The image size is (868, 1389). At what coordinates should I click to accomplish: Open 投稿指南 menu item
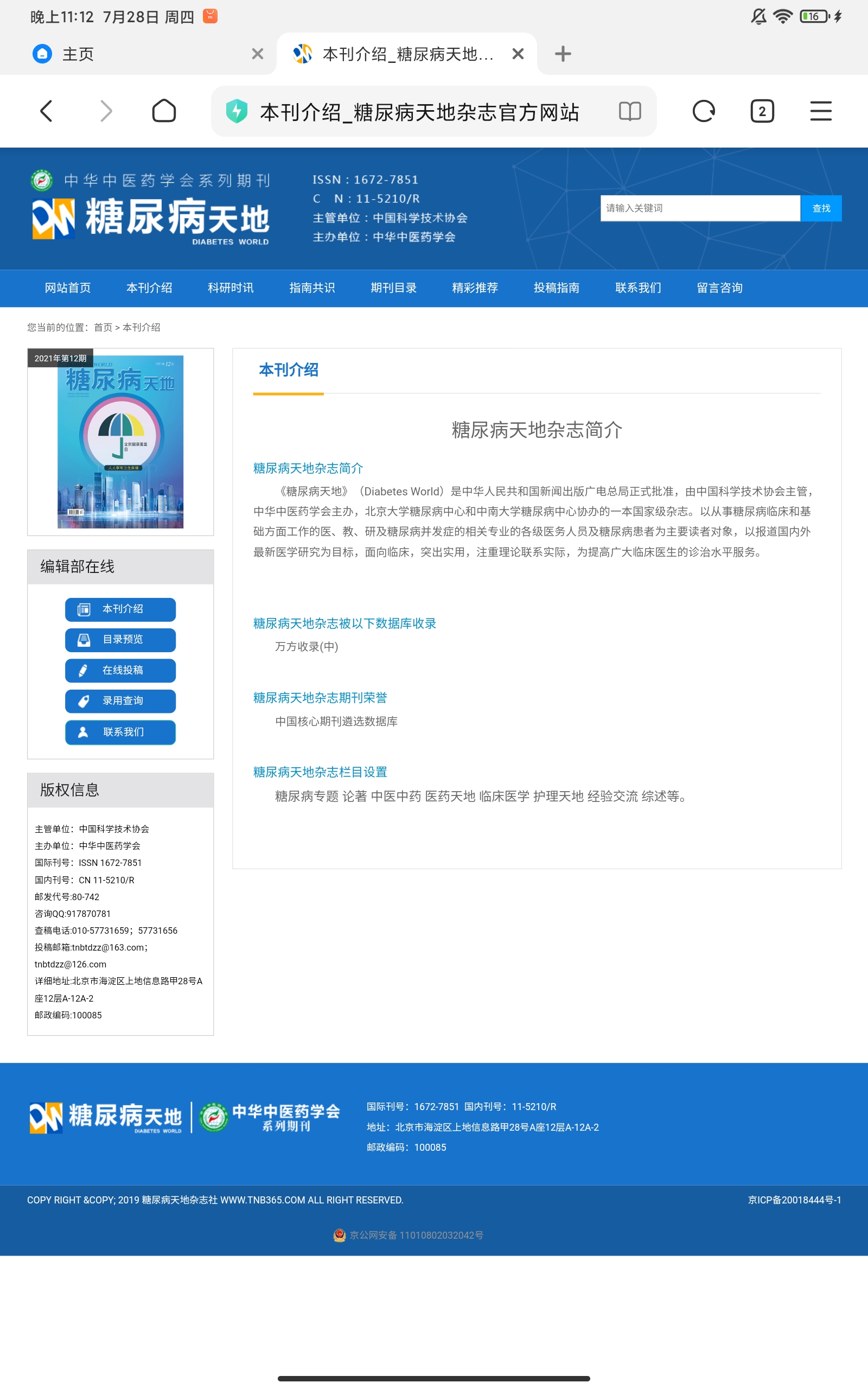[x=557, y=288]
